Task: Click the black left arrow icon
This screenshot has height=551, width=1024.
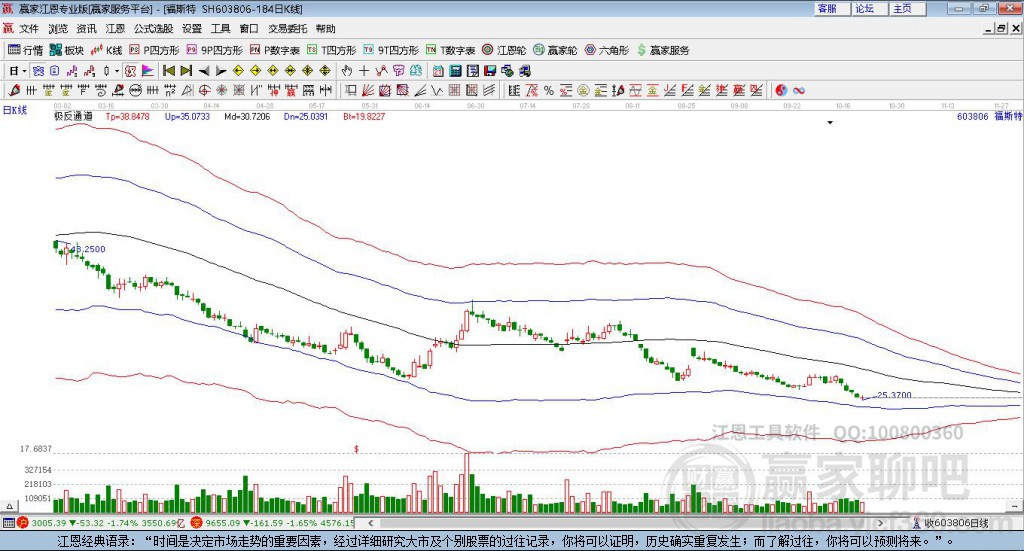Action: [x=204, y=71]
